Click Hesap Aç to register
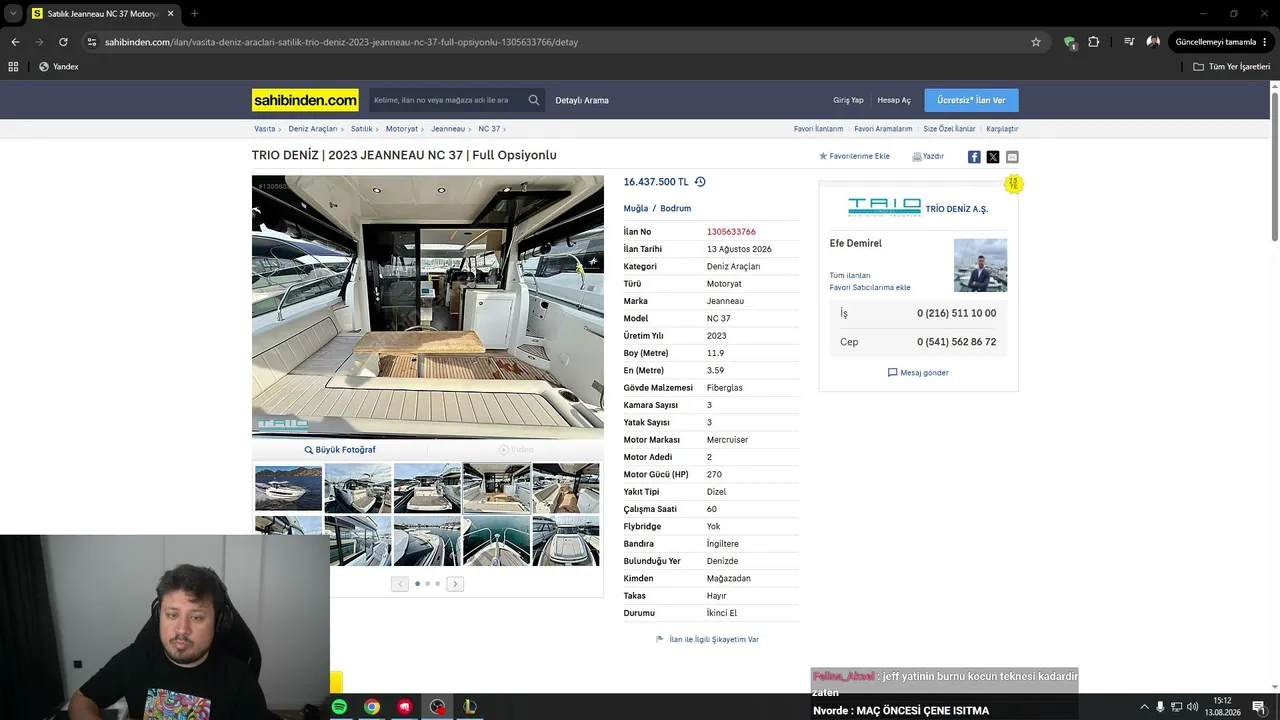 point(894,100)
